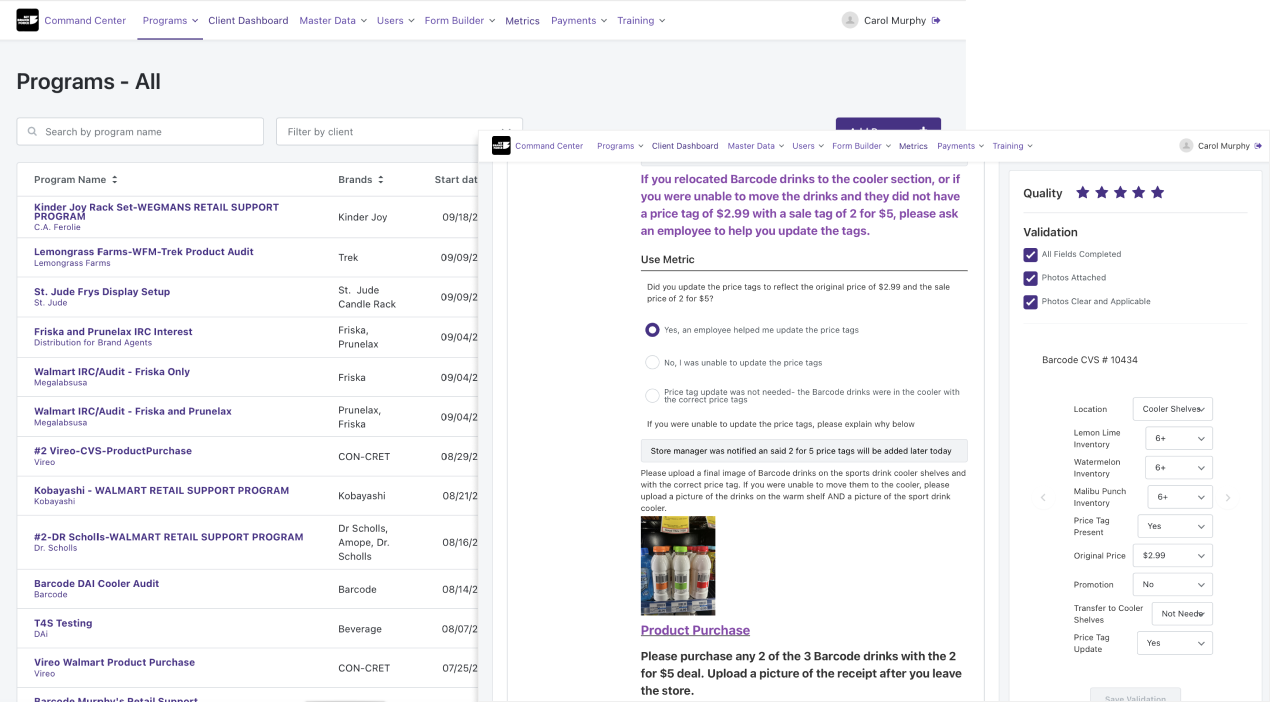
Task: Open Training menu in the back window
Action: [x=641, y=20]
